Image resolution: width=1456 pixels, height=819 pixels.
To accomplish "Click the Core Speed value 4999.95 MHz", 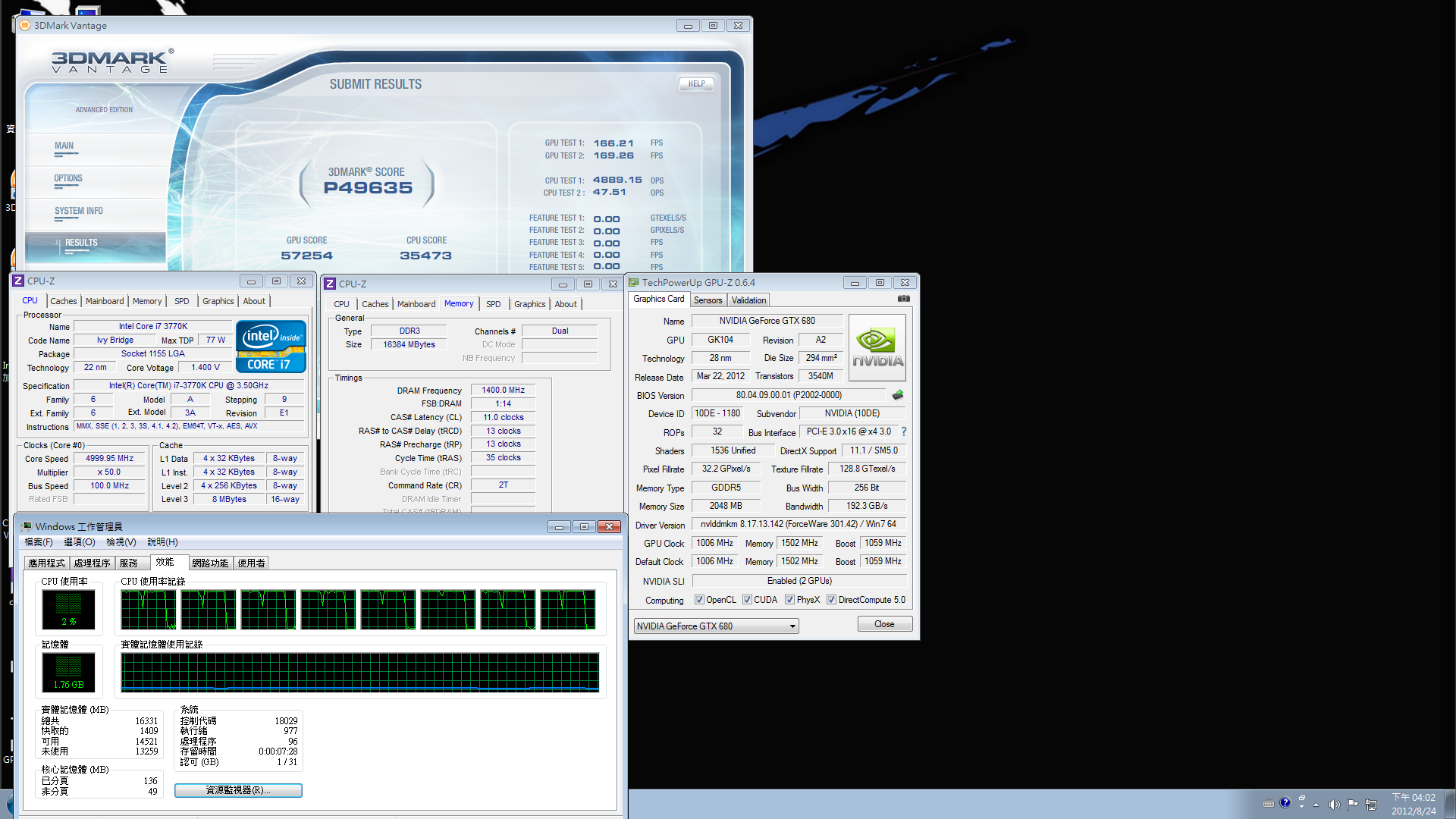I will click(109, 458).
